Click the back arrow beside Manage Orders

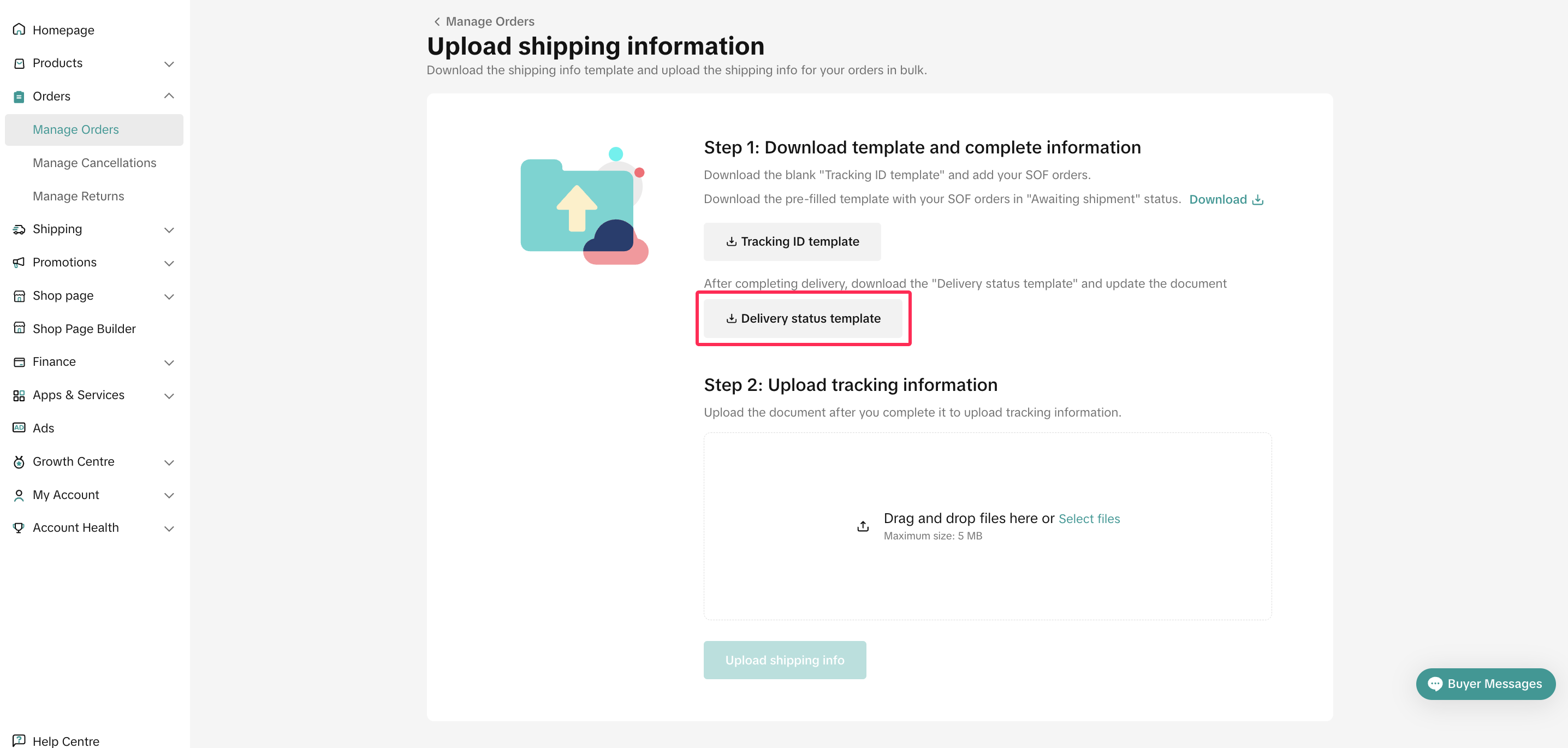point(436,21)
